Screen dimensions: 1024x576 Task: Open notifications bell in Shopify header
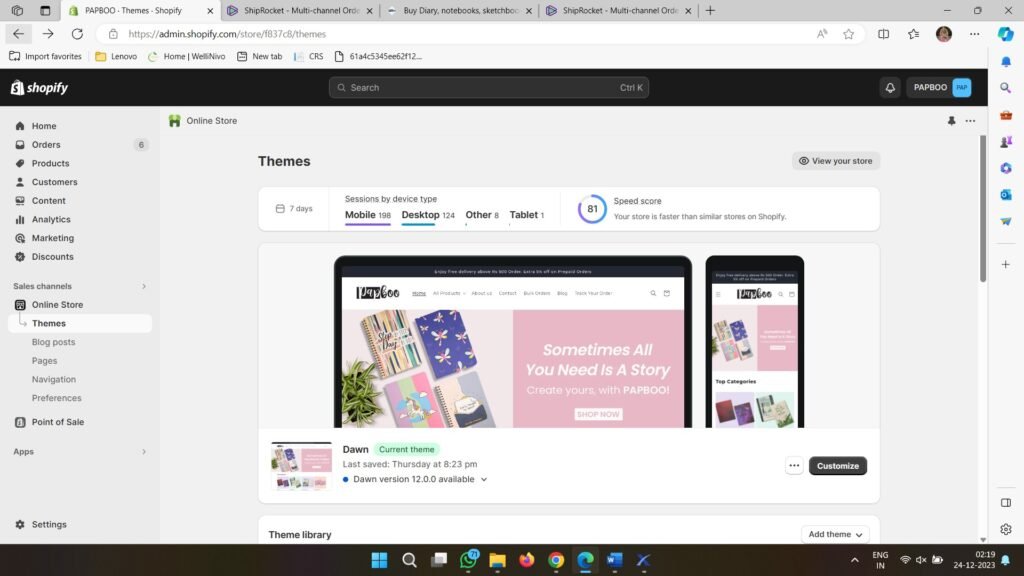[889, 88]
